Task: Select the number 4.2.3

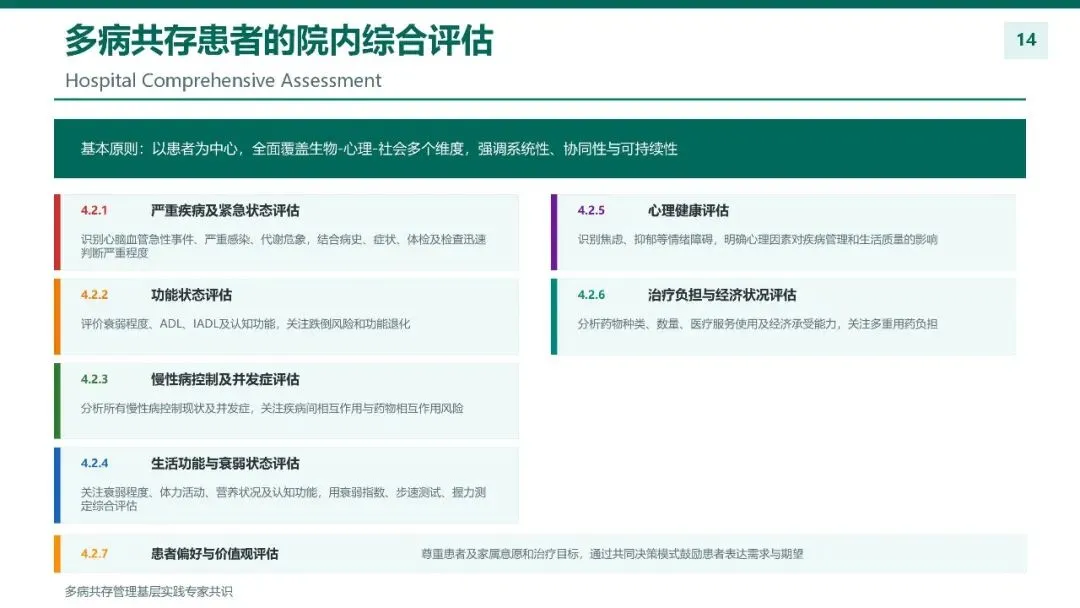Action: coord(94,379)
